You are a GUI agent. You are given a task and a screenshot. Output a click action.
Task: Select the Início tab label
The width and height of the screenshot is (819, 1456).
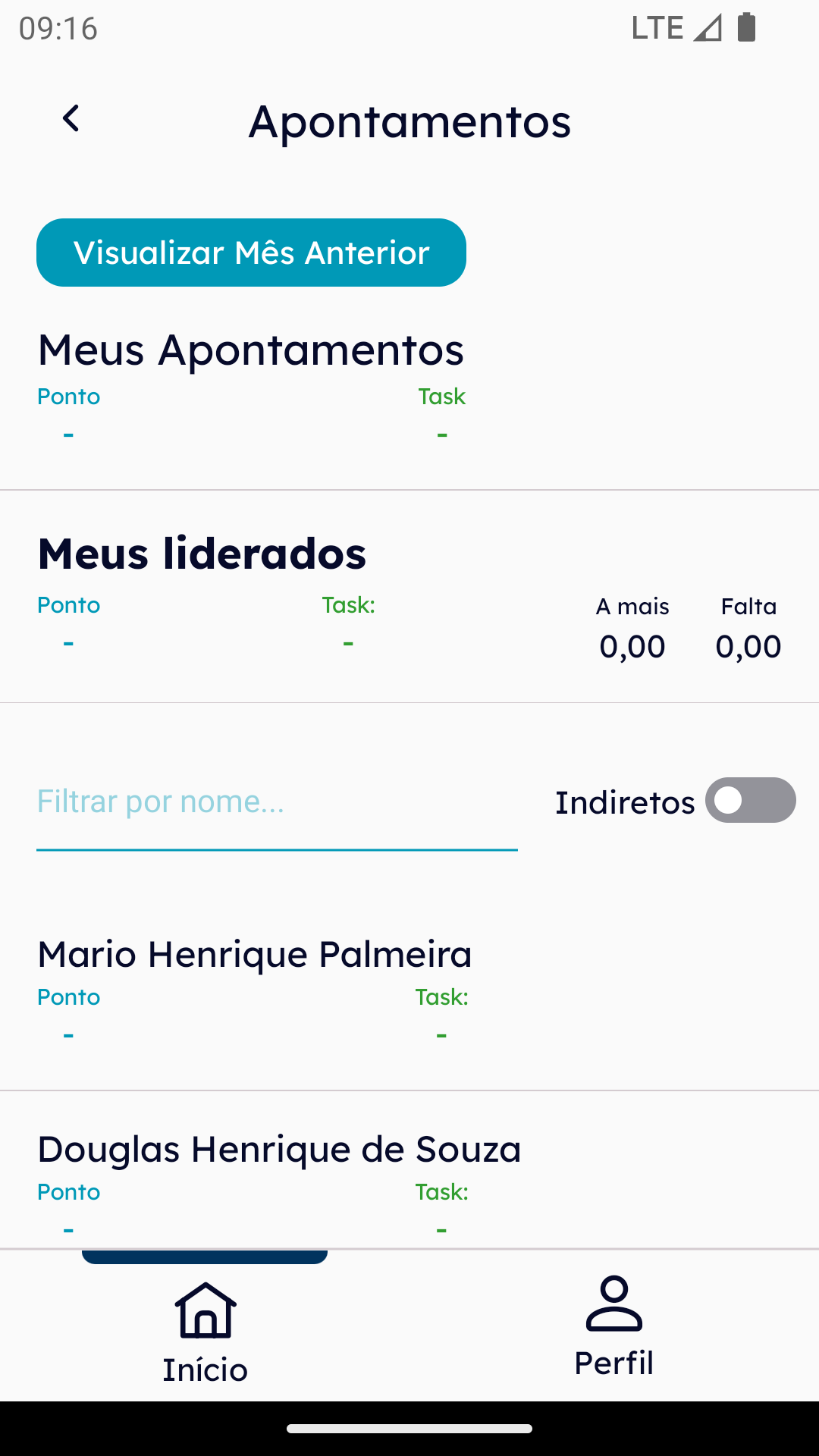pos(206,1370)
